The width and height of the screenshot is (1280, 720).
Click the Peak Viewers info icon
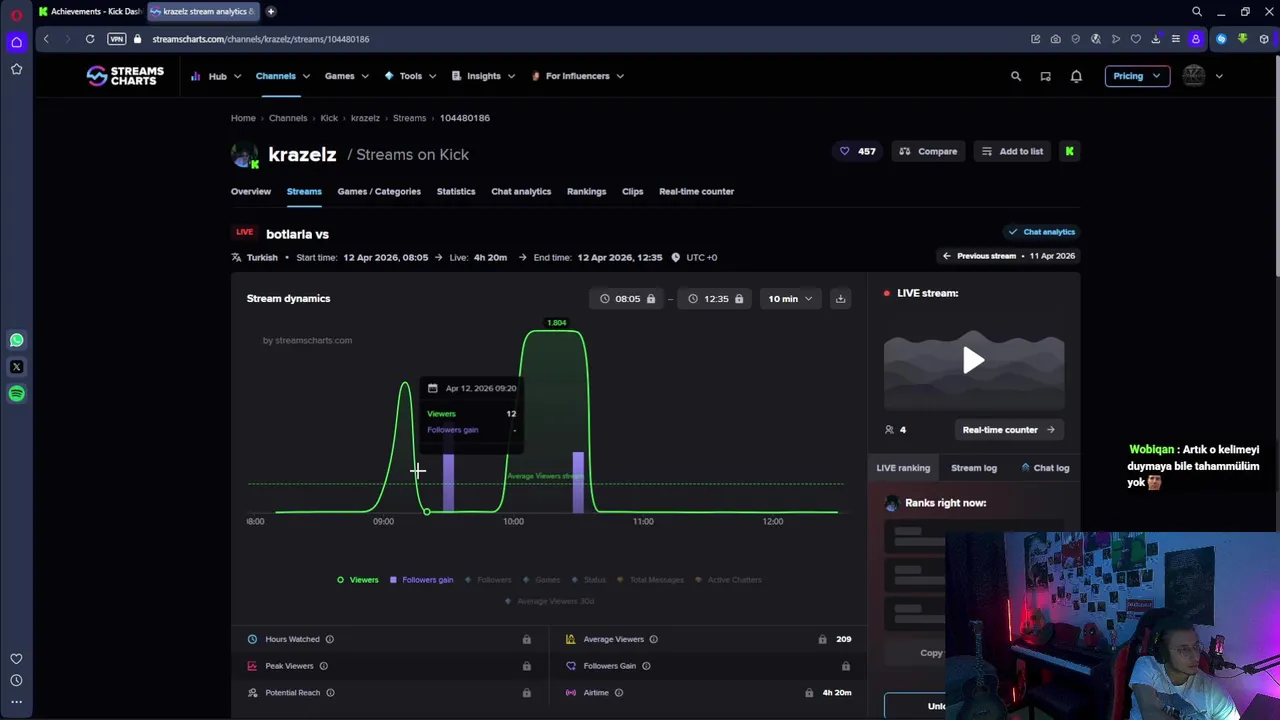tap(323, 666)
